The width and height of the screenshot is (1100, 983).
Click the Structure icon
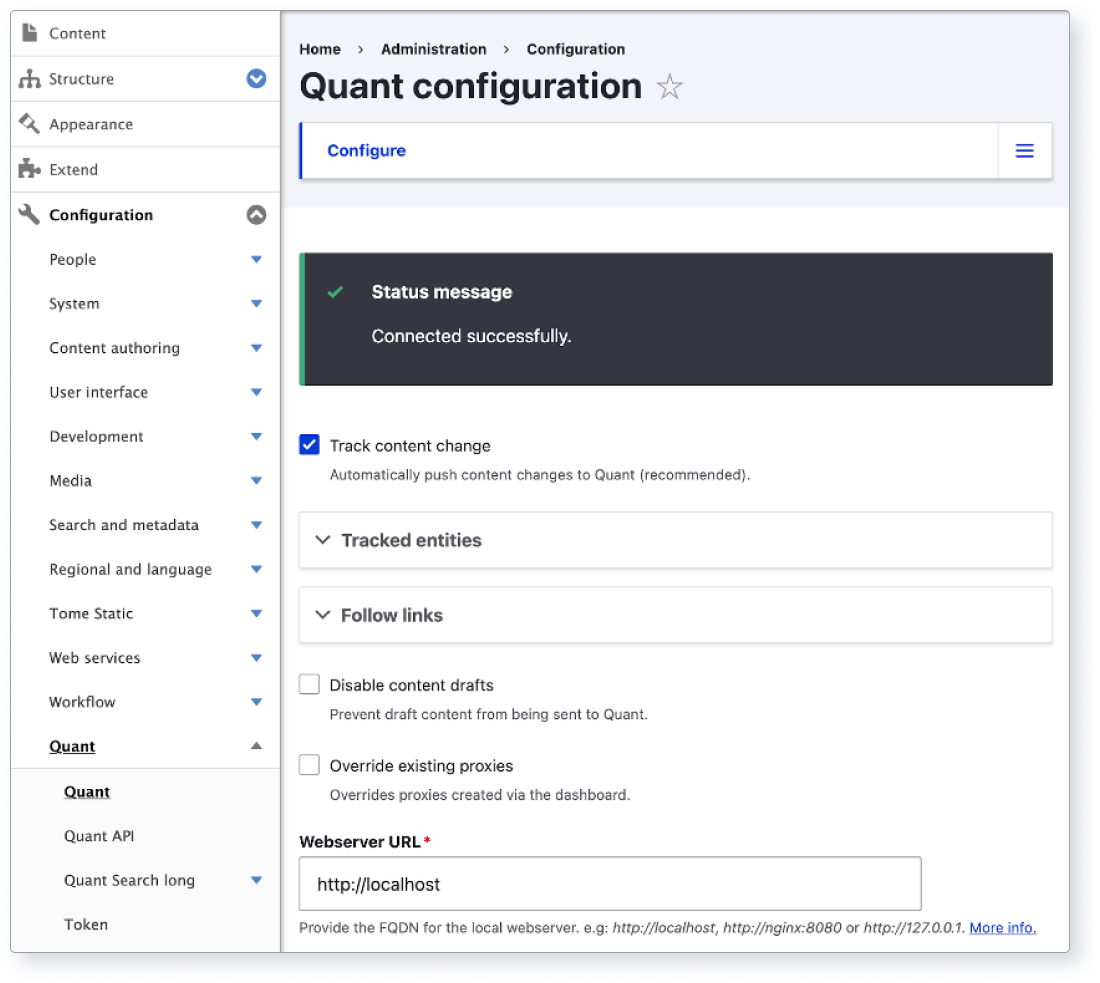point(28,78)
